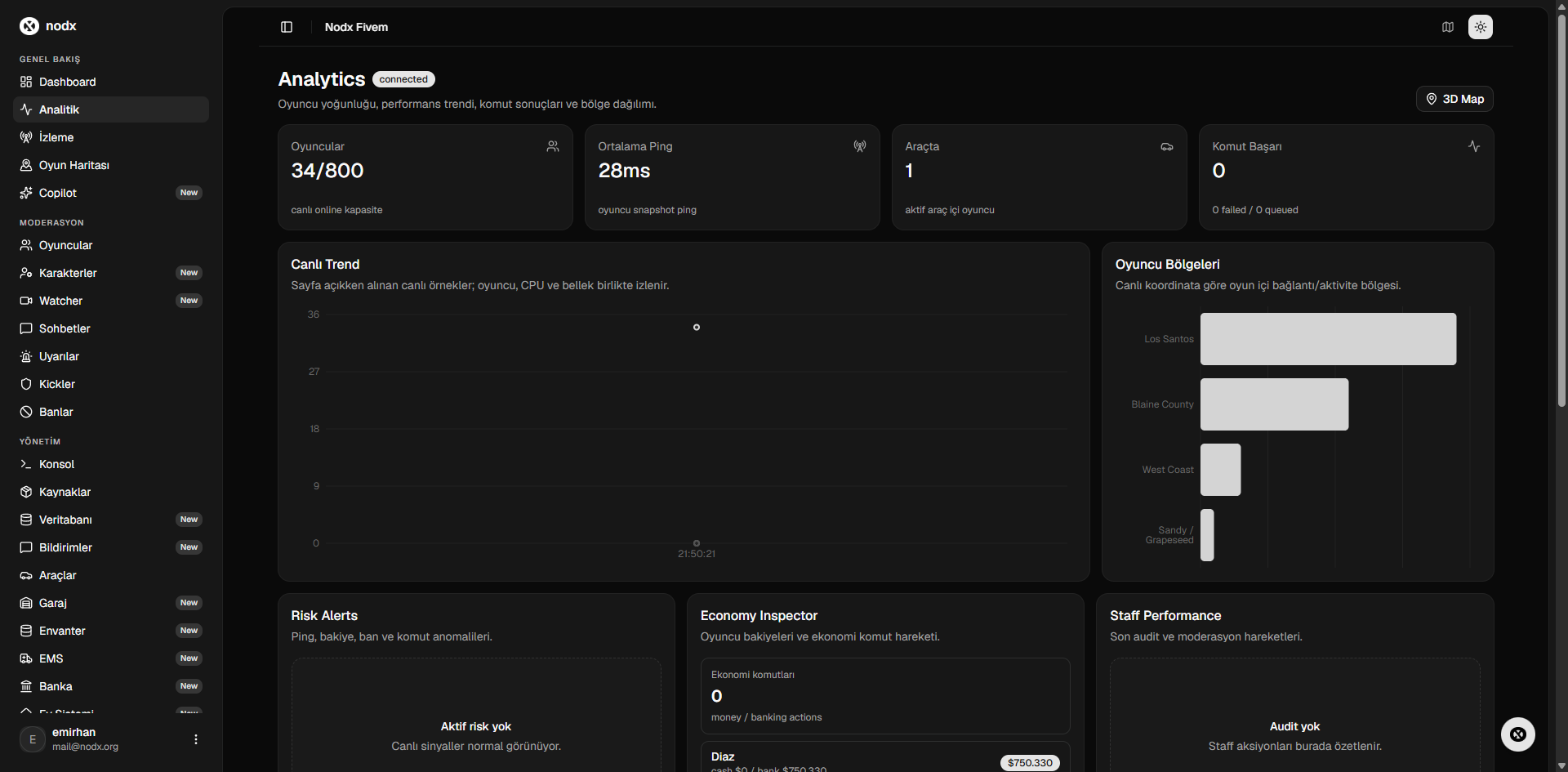Viewport: 1568px width, 772px height.
Task: Click the West Coast bar
Action: [1220, 470]
